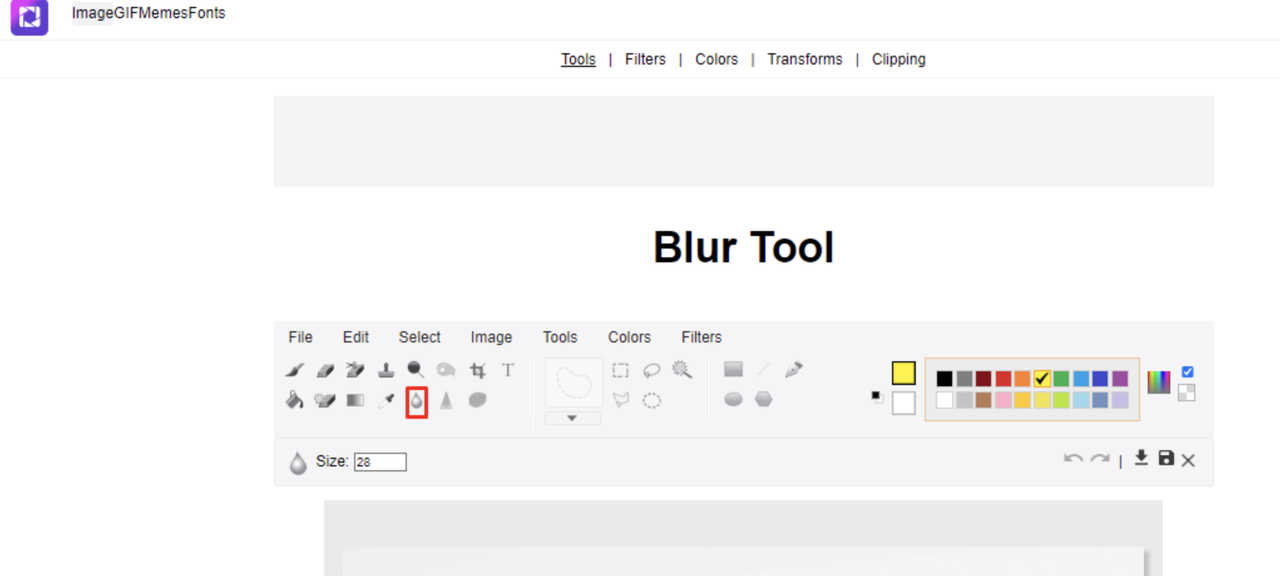Screen dimensions: 1280x576
Task: Pick the dark red palette swatch
Action: (983, 379)
